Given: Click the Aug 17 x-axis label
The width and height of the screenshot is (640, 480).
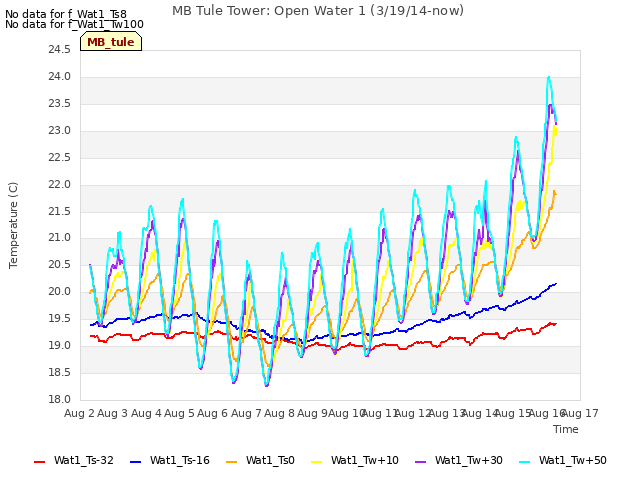Looking at the screenshot, I should point(581,413).
